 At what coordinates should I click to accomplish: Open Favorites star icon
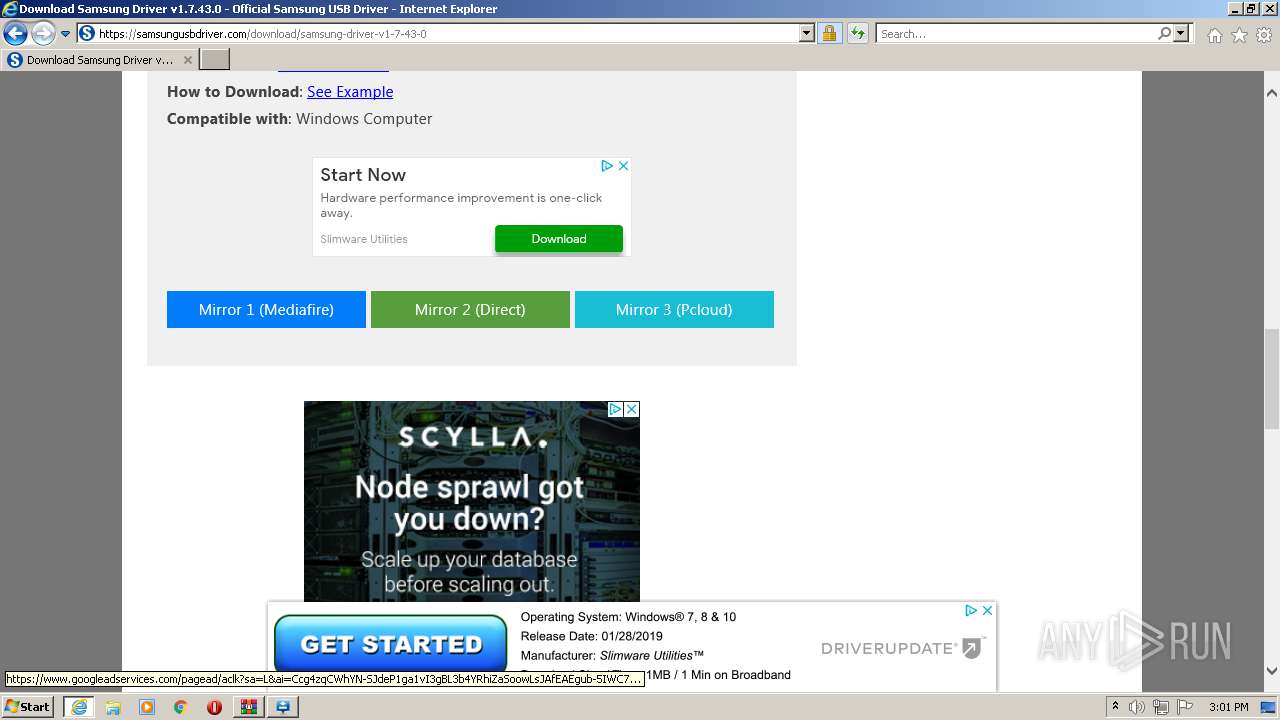(x=1239, y=35)
